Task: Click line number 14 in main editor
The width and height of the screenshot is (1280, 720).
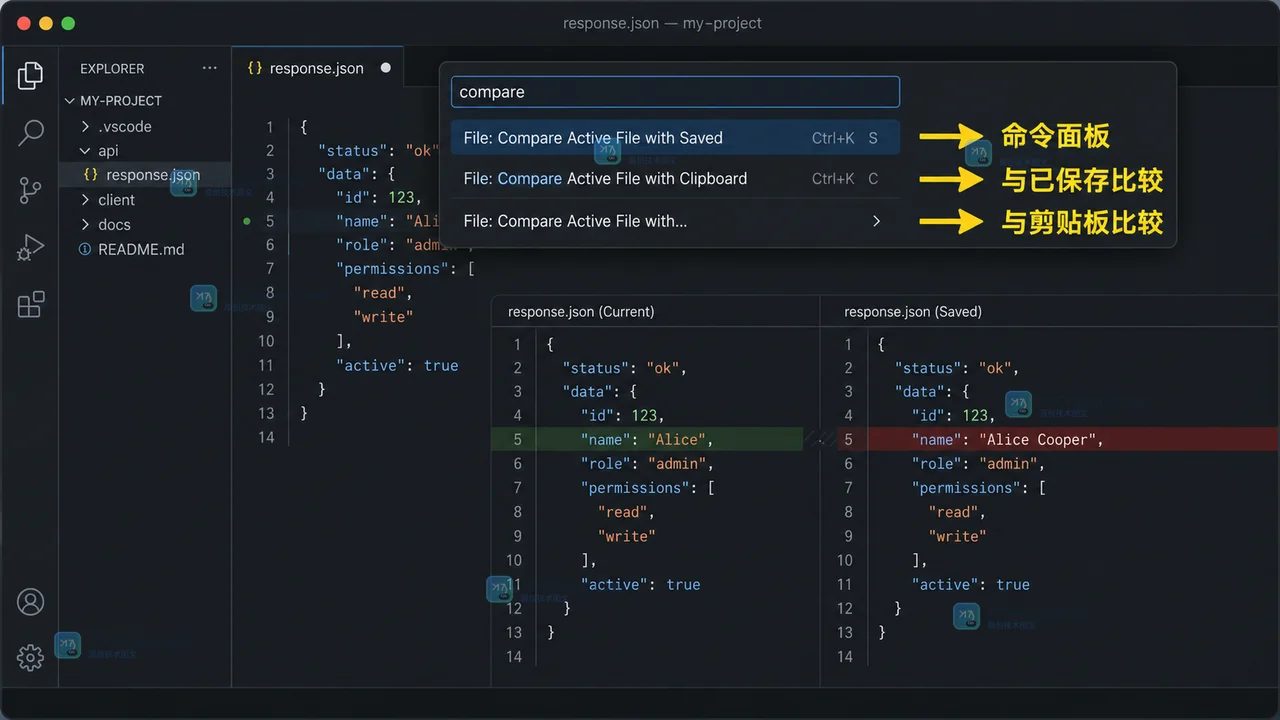Action: pos(266,437)
